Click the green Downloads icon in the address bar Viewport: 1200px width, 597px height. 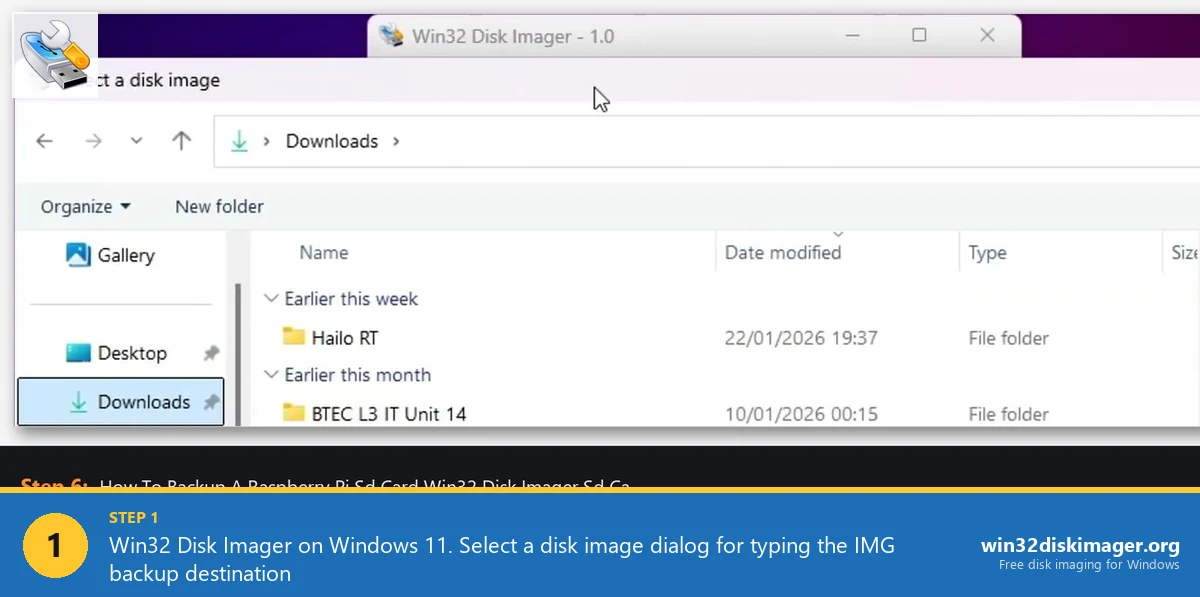click(x=239, y=140)
